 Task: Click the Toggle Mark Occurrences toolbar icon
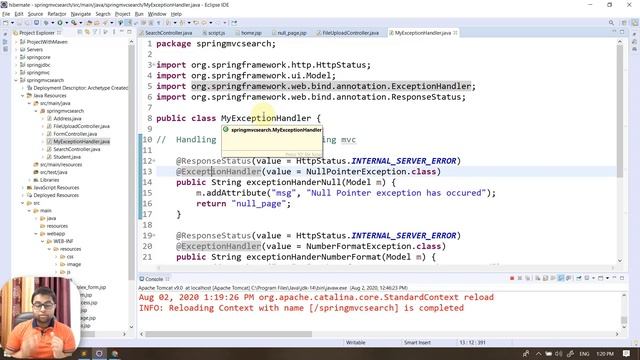[128, 23]
